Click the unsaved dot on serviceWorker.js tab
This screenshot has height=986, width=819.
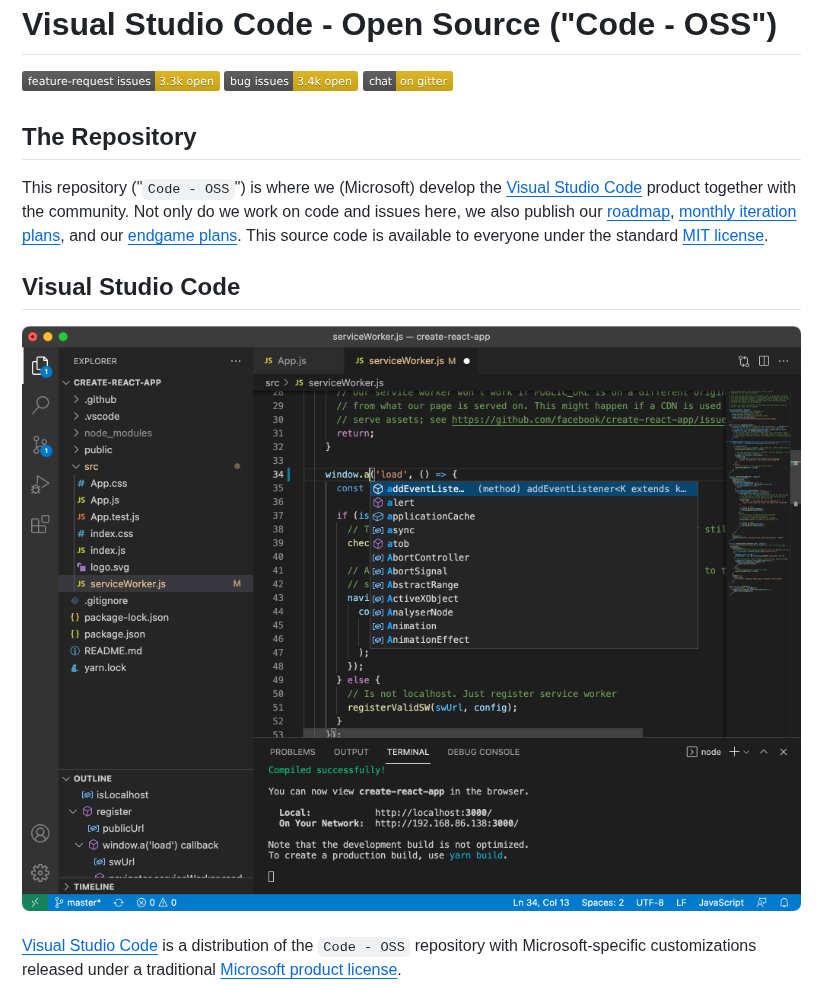[467, 361]
